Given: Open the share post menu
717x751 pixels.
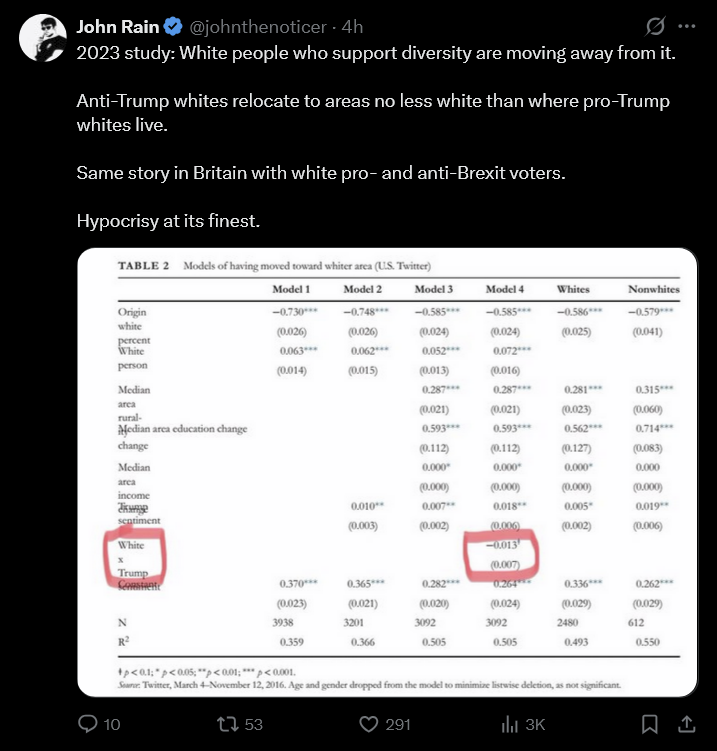Looking at the screenshot, I should coord(686,724).
